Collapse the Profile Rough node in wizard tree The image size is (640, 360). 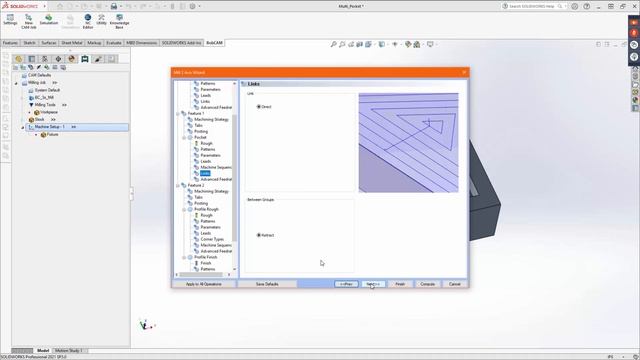184,209
